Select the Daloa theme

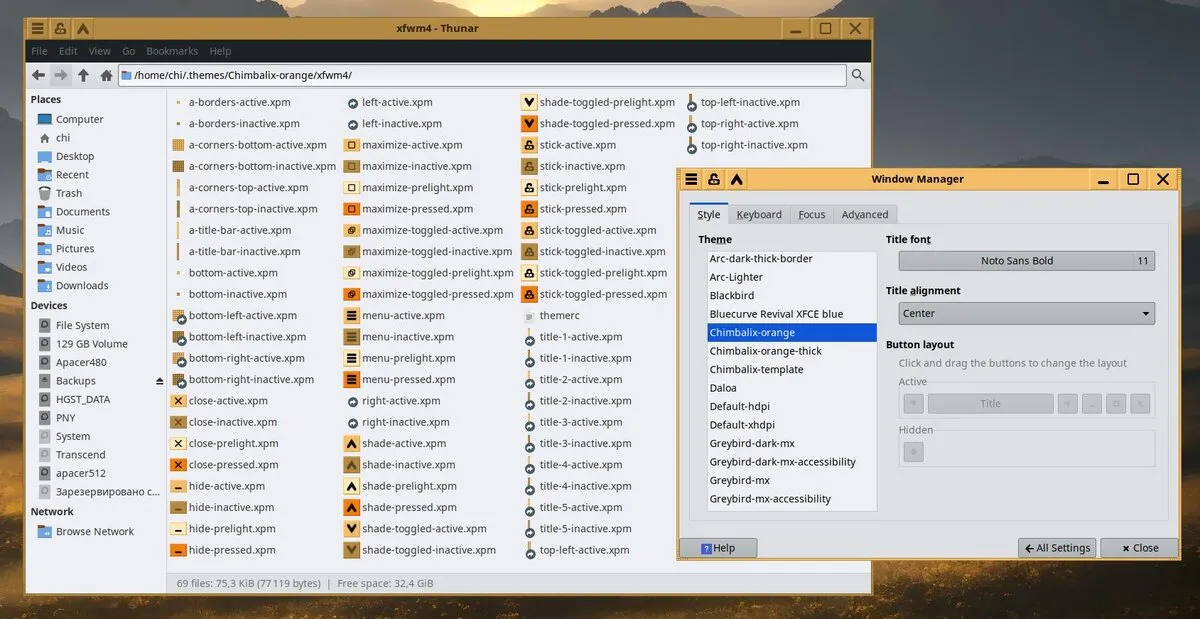pos(791,388)
